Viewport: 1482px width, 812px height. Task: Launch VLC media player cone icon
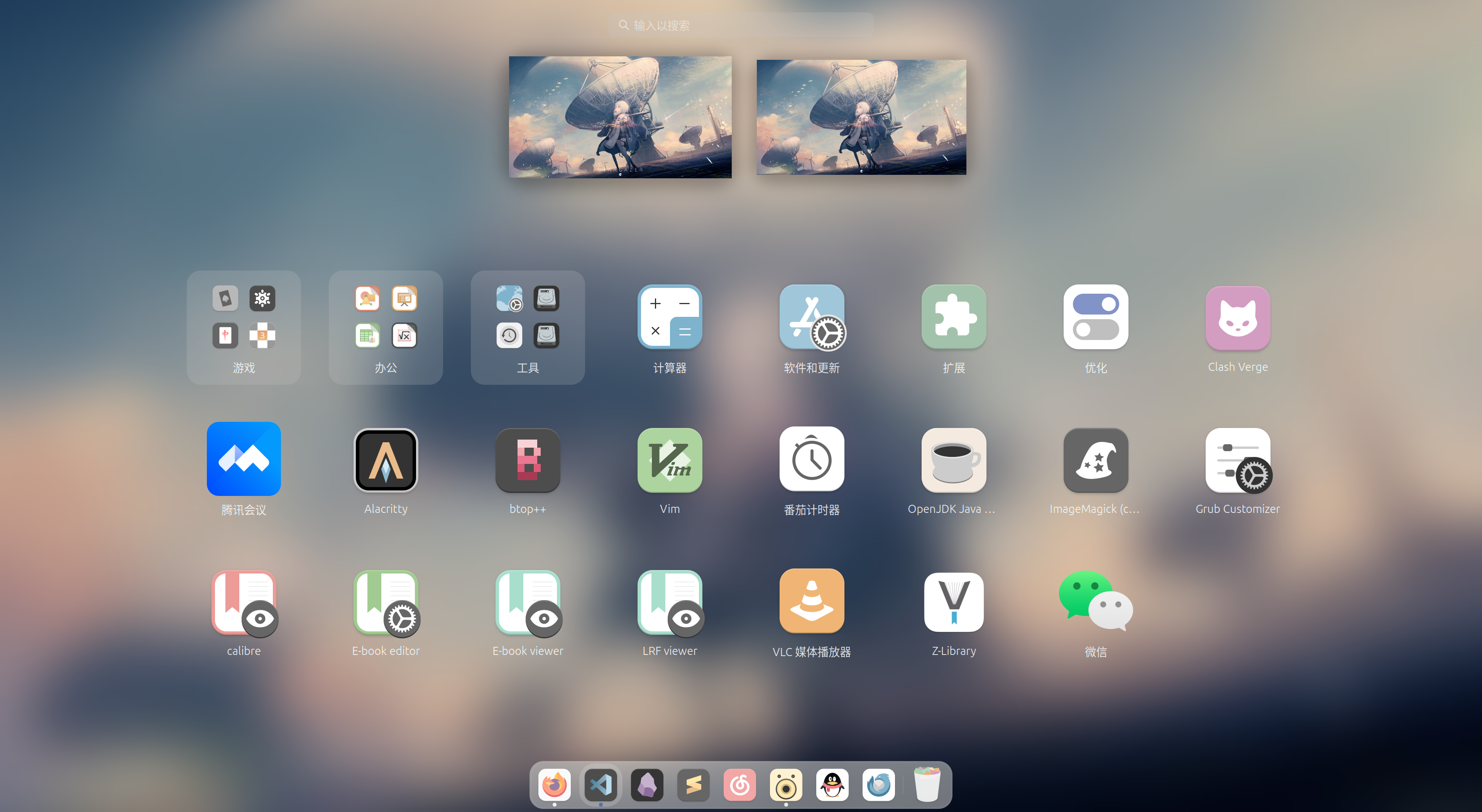coord(811,602)
